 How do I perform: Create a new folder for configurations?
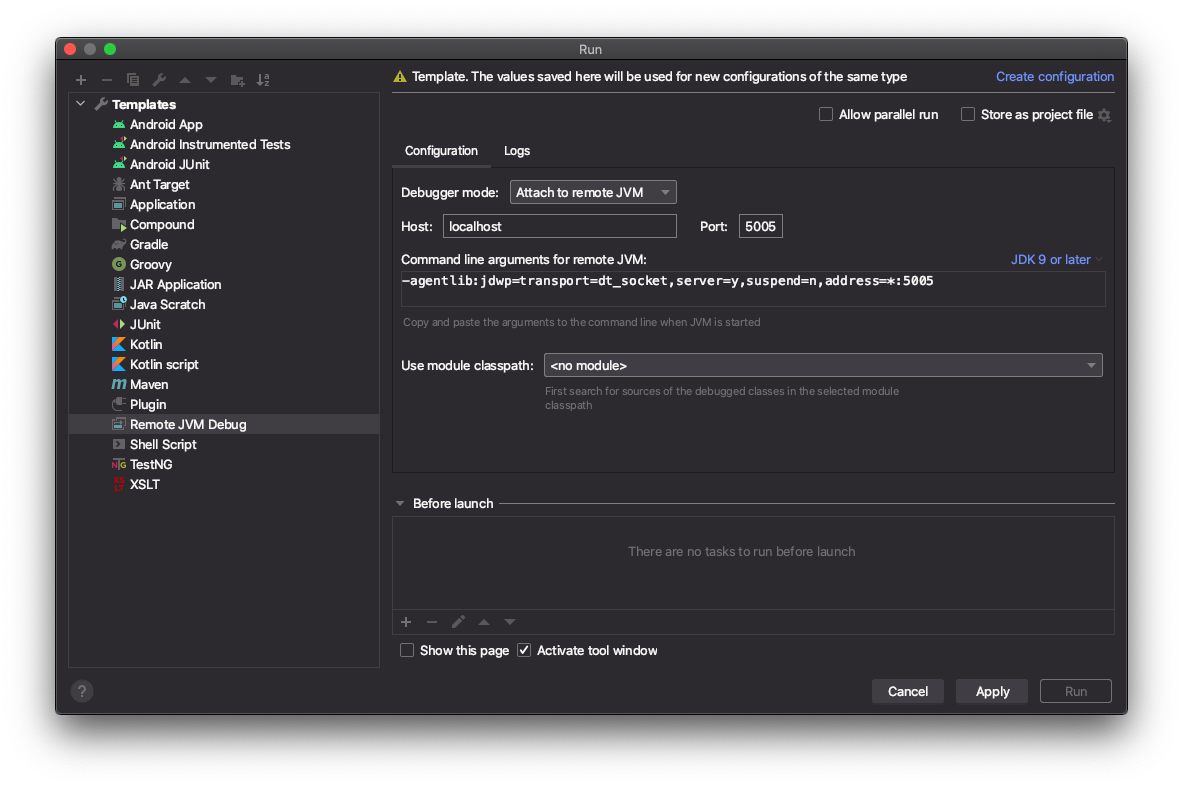click(x=237, y=80)
